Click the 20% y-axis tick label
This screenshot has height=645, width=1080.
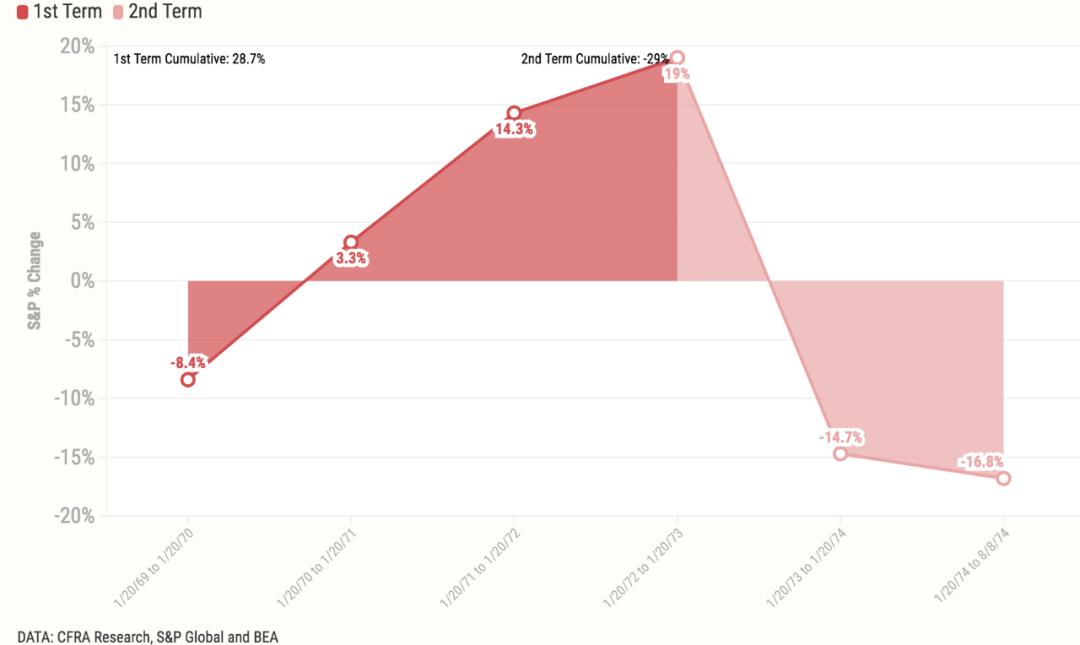[76, 46]
